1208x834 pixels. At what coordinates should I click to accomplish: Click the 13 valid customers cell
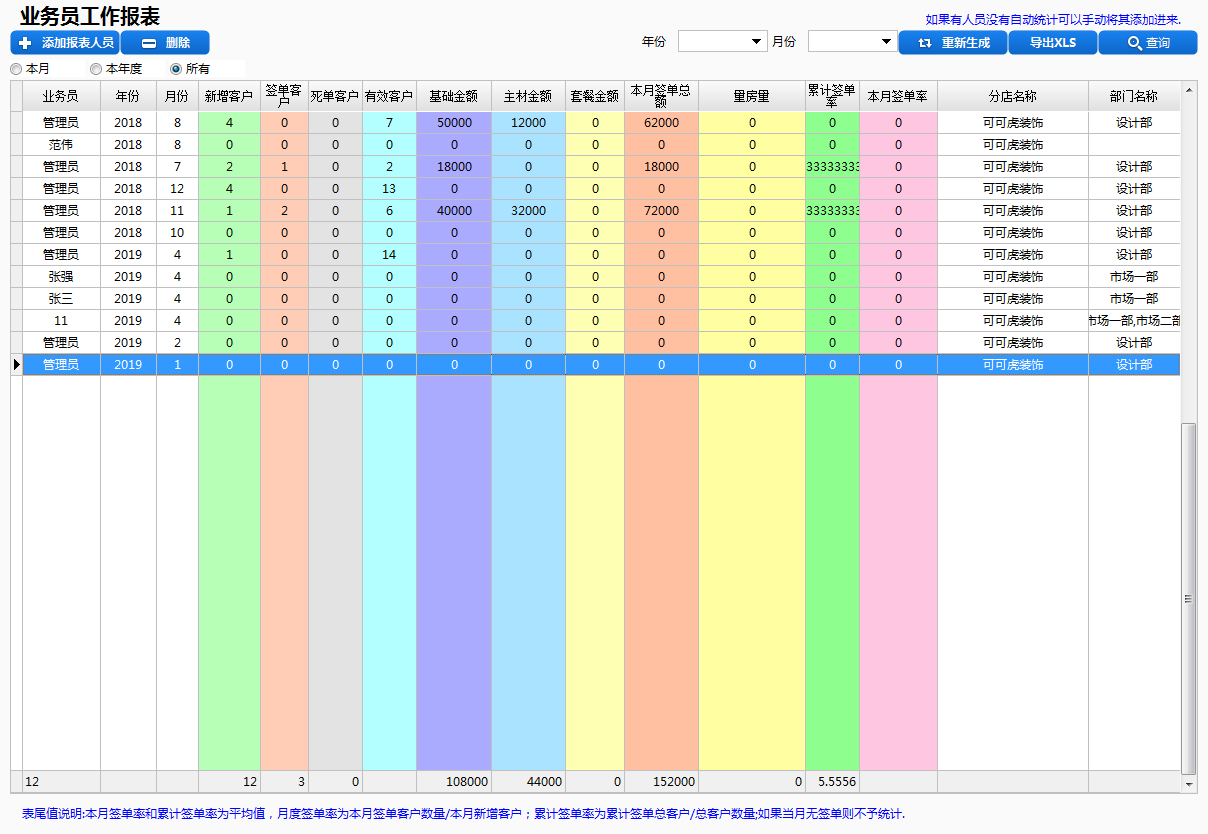[x=389, y=189]
